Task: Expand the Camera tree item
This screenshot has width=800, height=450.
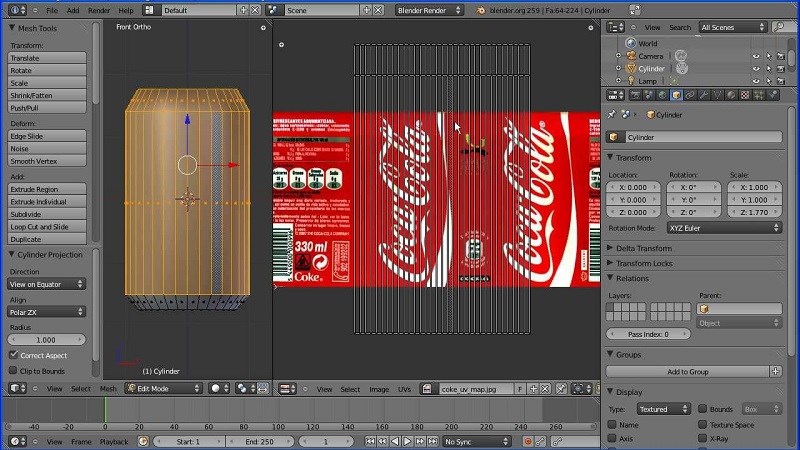Action: pos(618,56)
